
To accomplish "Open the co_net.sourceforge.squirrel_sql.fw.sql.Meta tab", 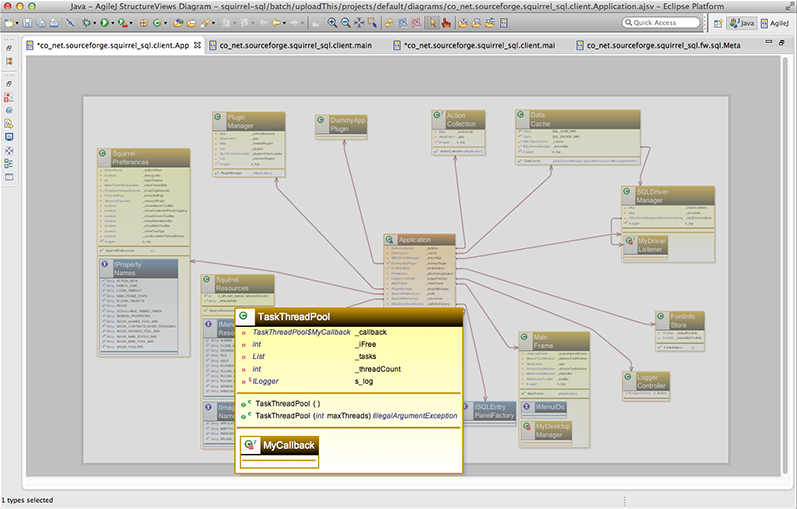I will [x=660, y=46].
